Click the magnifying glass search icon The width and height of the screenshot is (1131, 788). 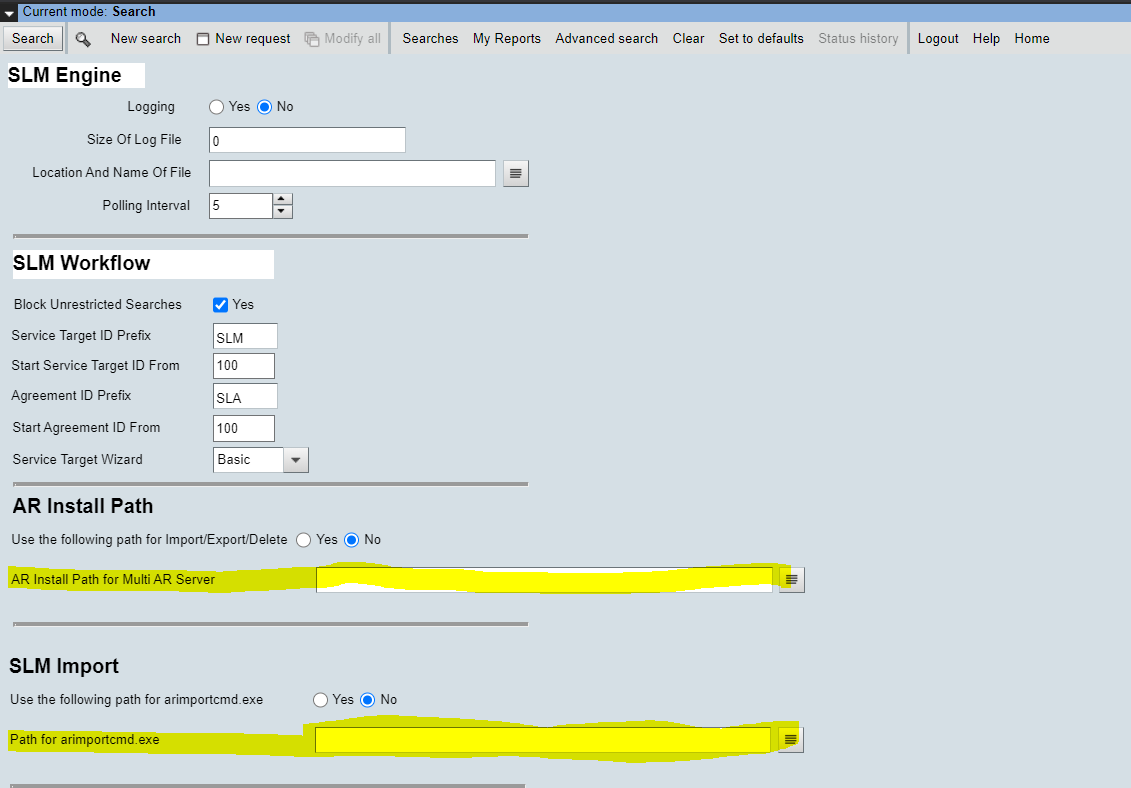(82, 39)
